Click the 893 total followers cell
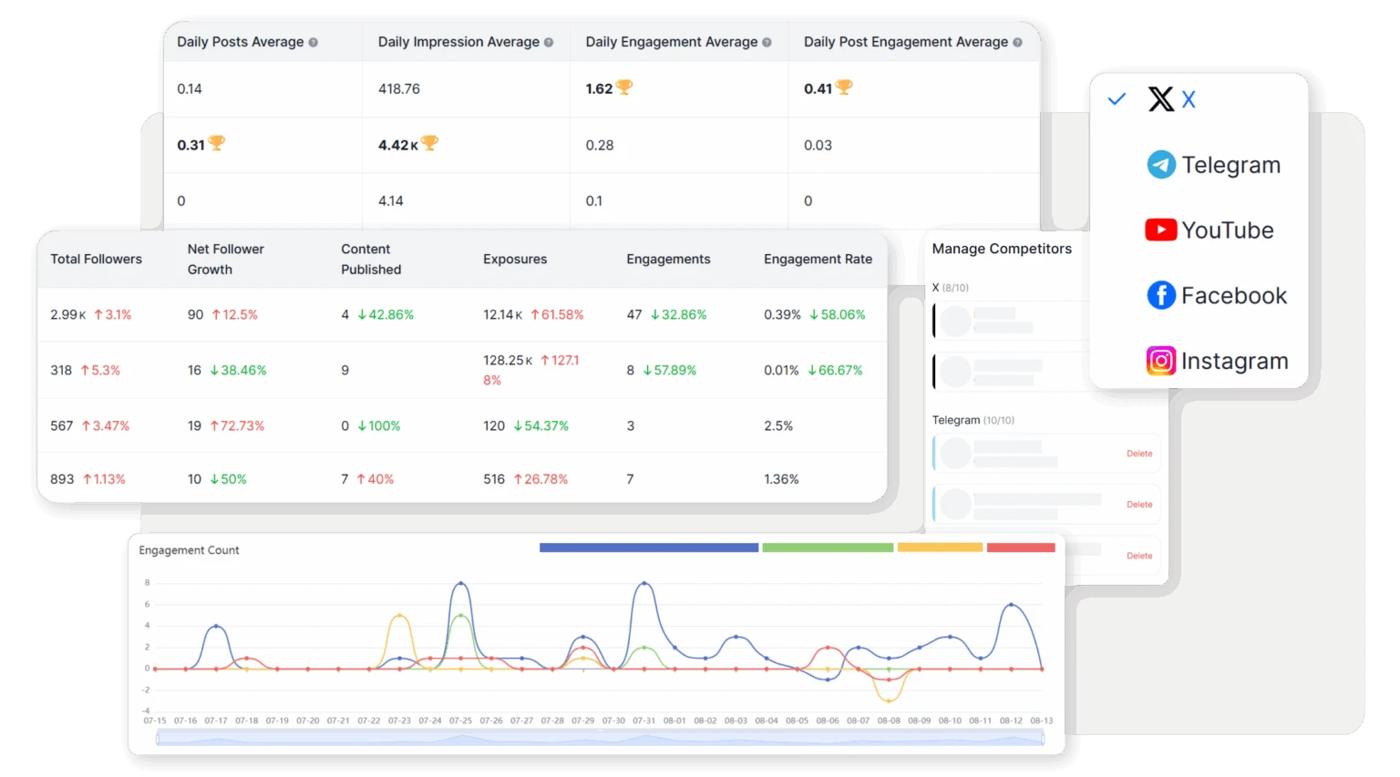Image resolution: width=1400 pixels, height=777 pixels. 88,479
